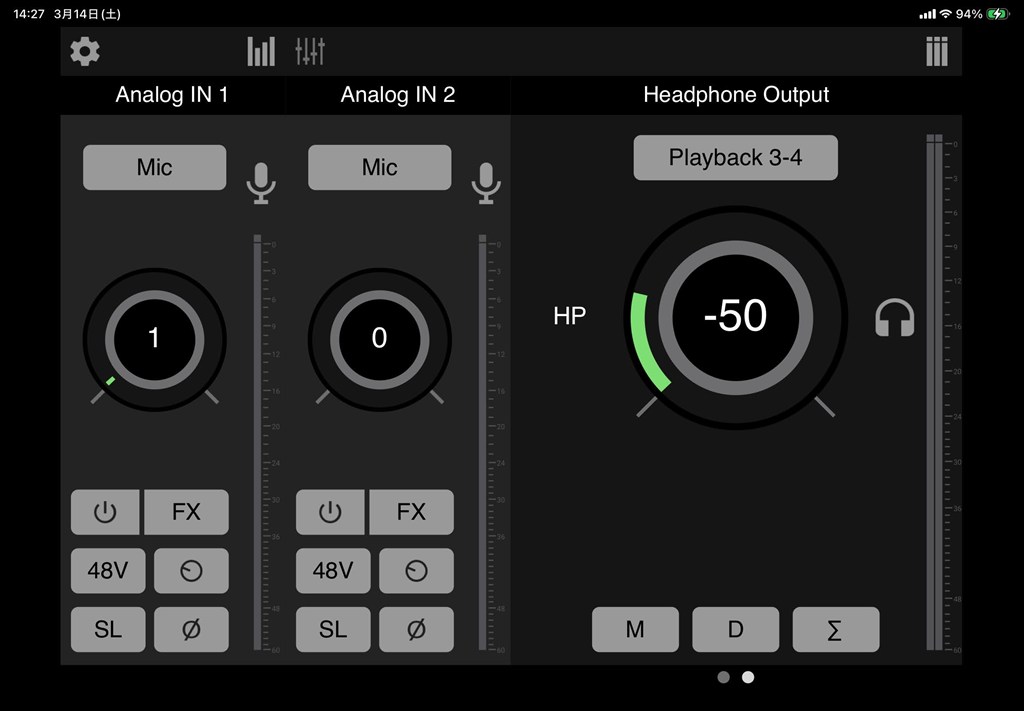Image resolution: width=1024 pixels, height=711 pixels.
Task: Toggle phase invert on Analog IN 1
Action: click(x=191, y=629)
